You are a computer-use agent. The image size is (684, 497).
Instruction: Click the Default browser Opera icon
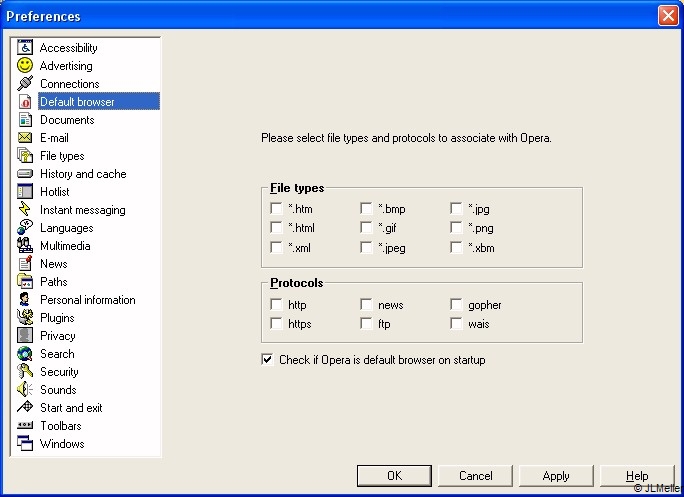25,102
